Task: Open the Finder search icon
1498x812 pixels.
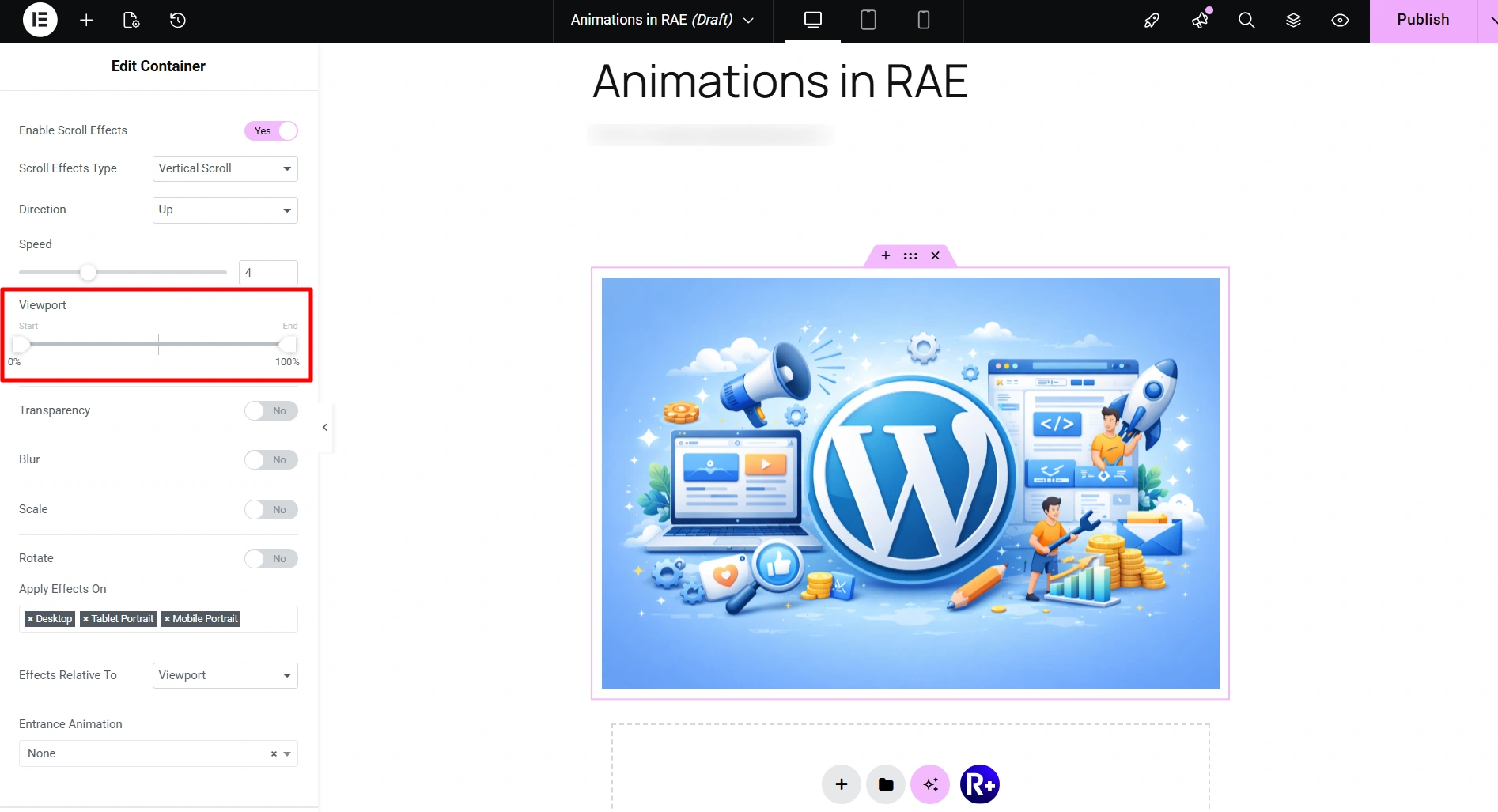Action: [1246, 20]
